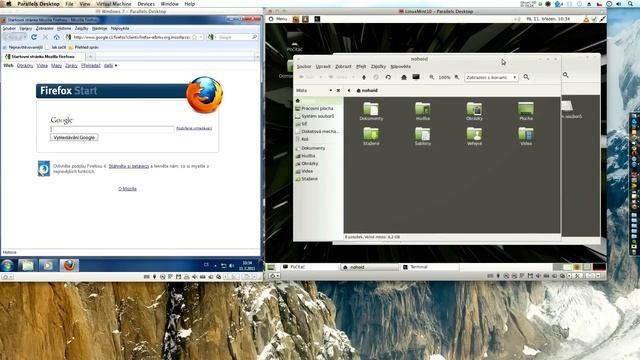640x360 pixels.
Task: Open the Obrázky Google link
Action: 25,66
